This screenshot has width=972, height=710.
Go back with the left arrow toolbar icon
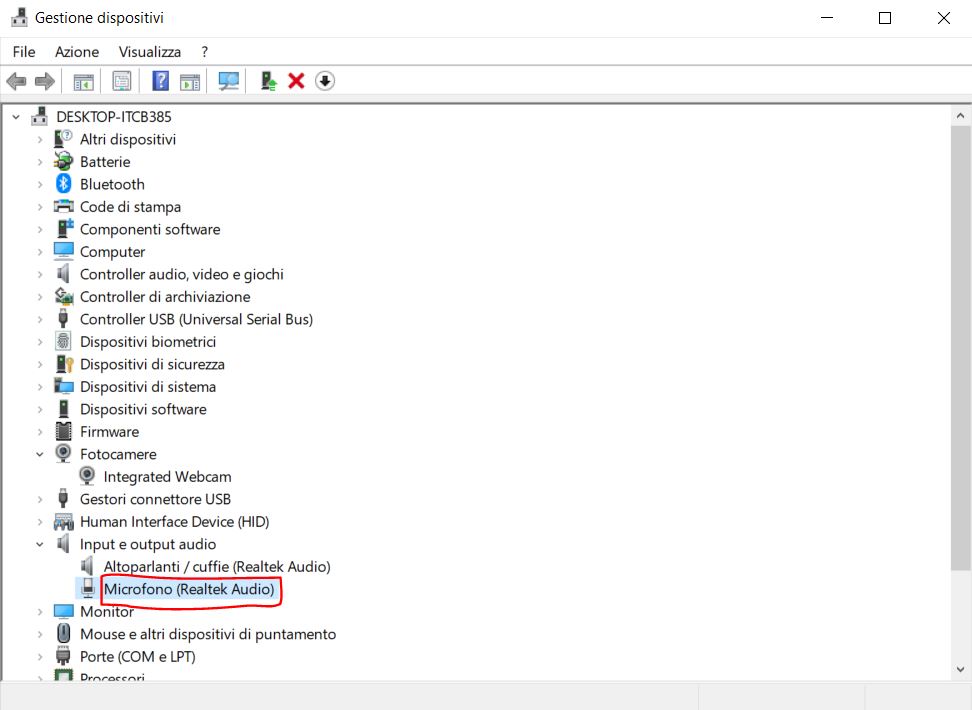point(16,81)
